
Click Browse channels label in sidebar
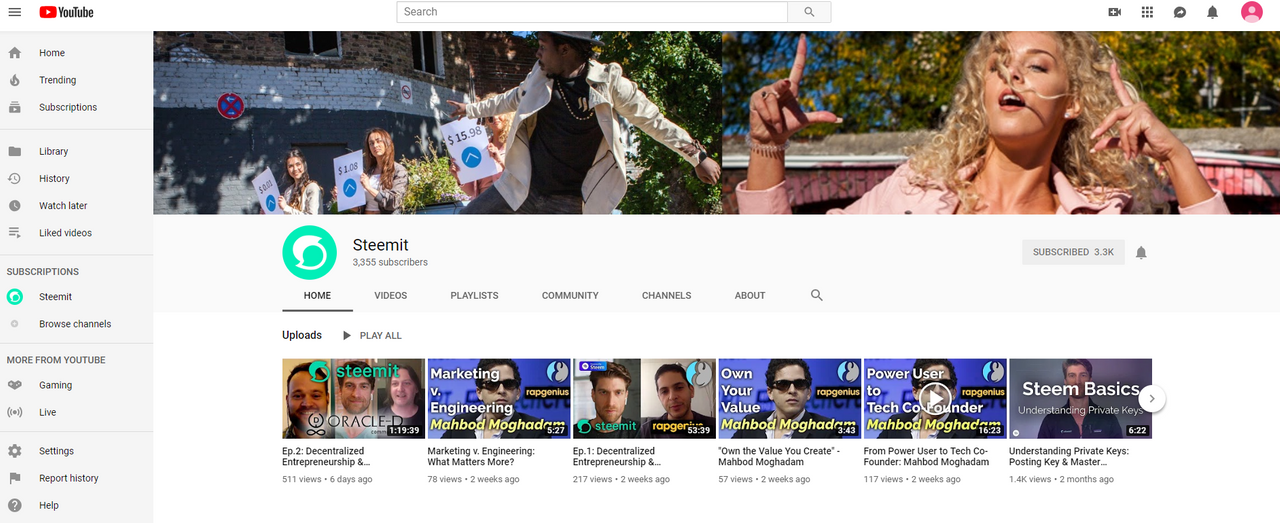click(x=75, y=324)
